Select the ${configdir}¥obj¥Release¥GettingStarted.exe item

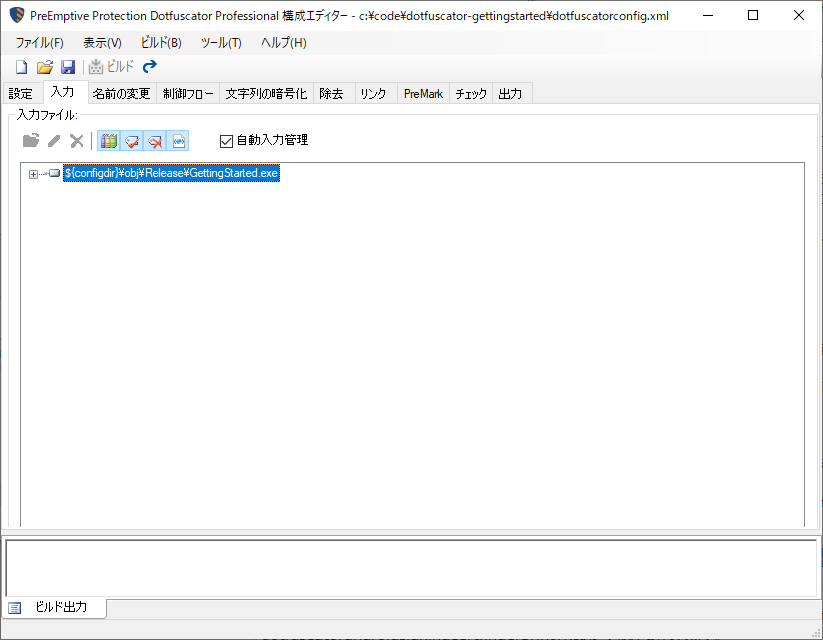point(171,173)
